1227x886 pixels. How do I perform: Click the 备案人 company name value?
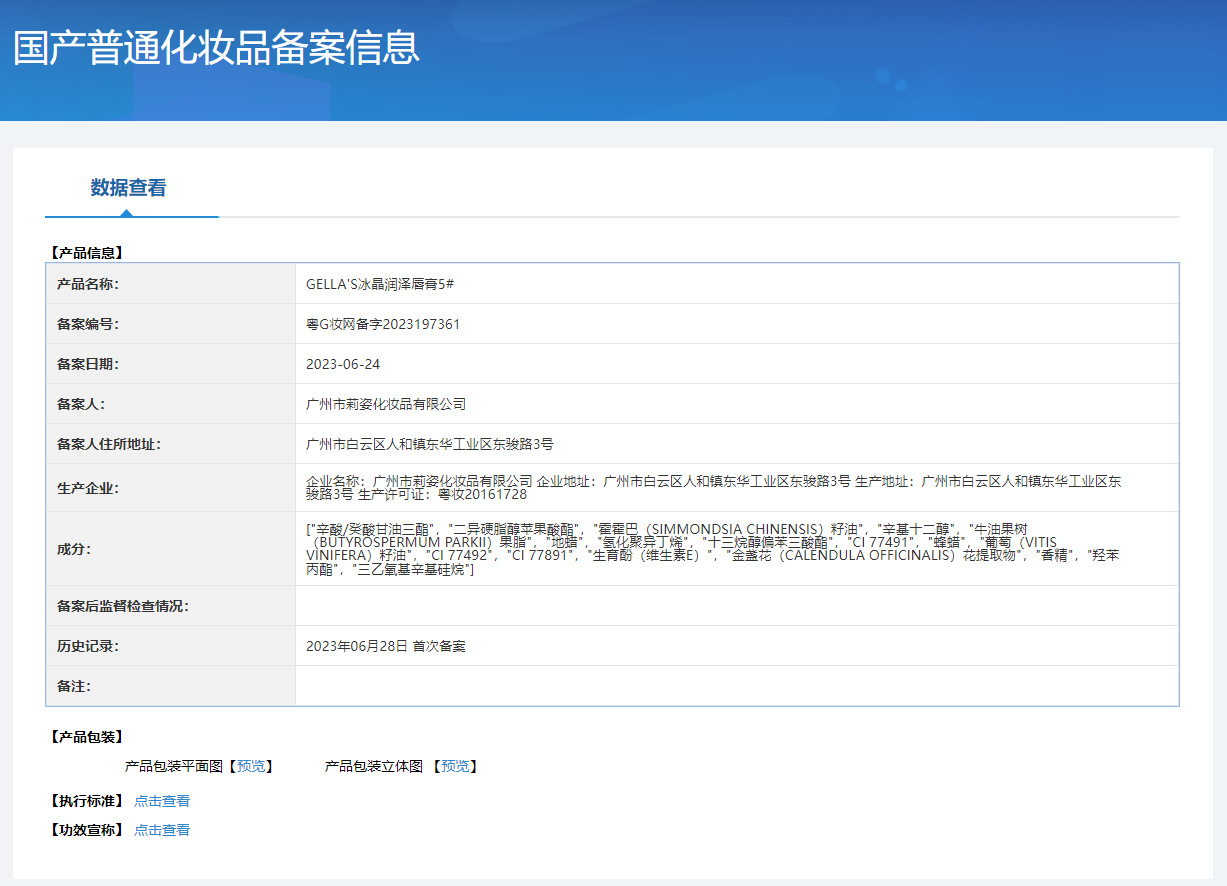click(386, 404)
